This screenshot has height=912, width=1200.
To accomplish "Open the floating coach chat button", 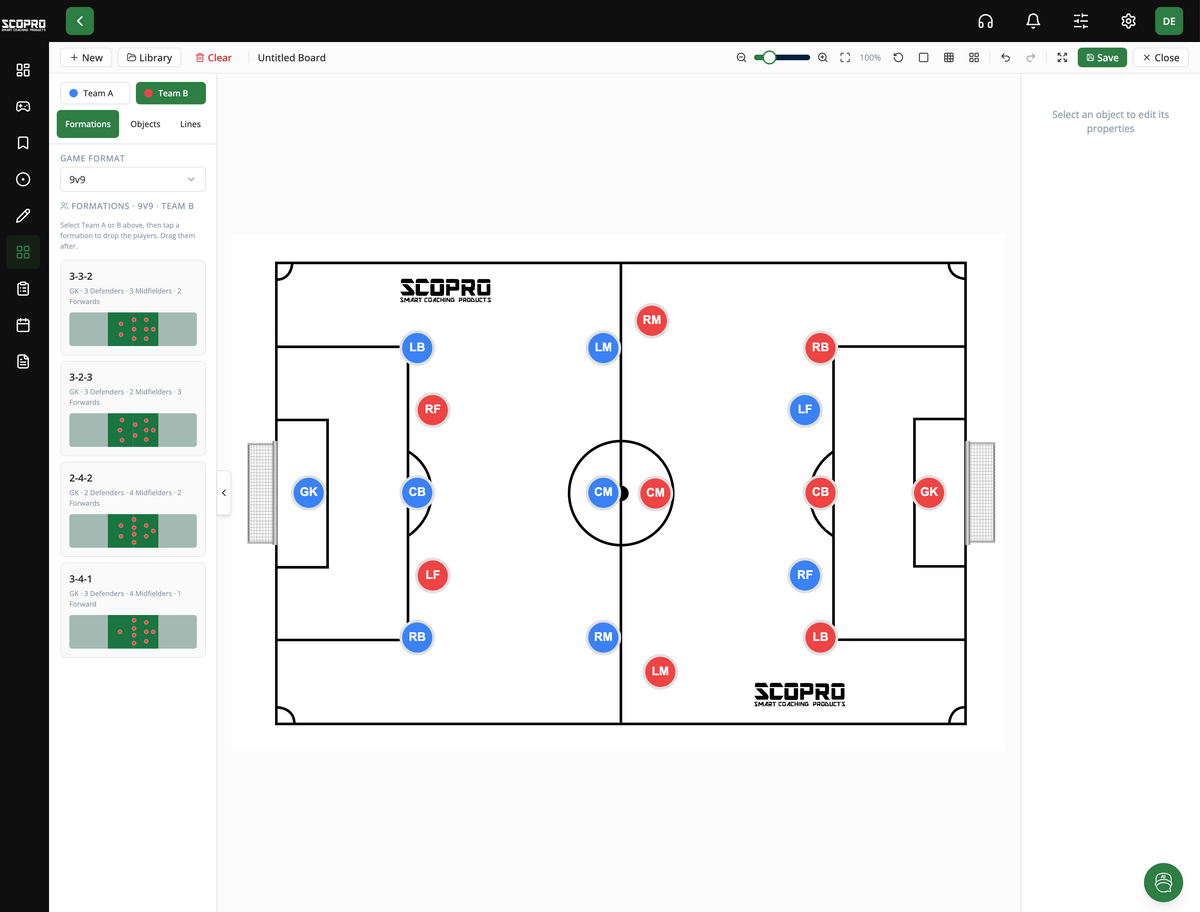I will tap(1163, 883).
